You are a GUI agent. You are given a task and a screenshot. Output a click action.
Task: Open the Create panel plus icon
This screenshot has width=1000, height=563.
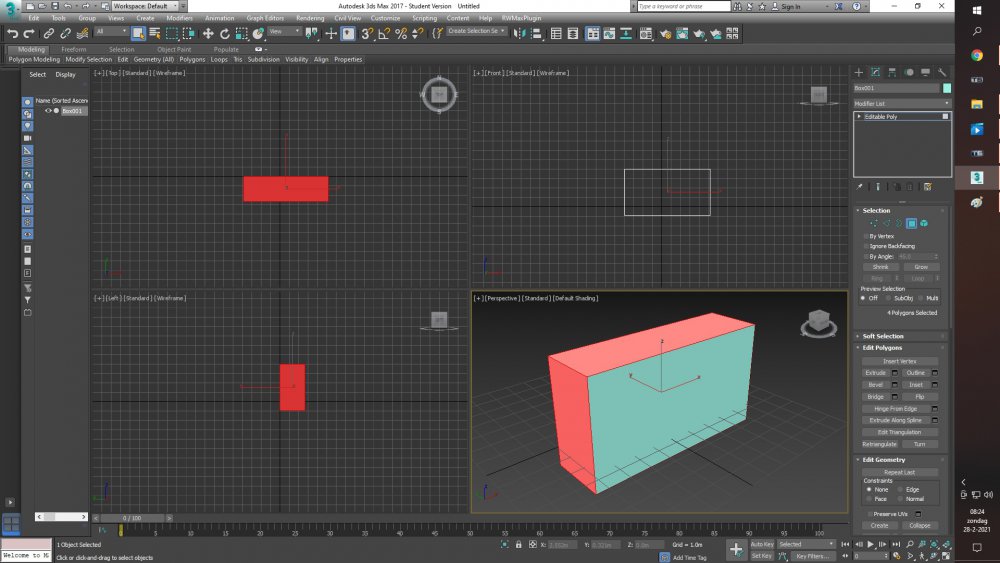(x=858, y=72)
